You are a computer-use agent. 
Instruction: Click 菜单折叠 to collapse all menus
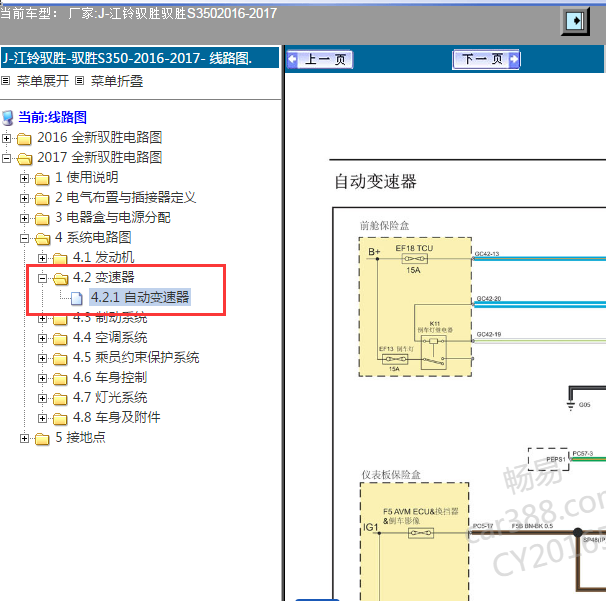coord(117,81)
